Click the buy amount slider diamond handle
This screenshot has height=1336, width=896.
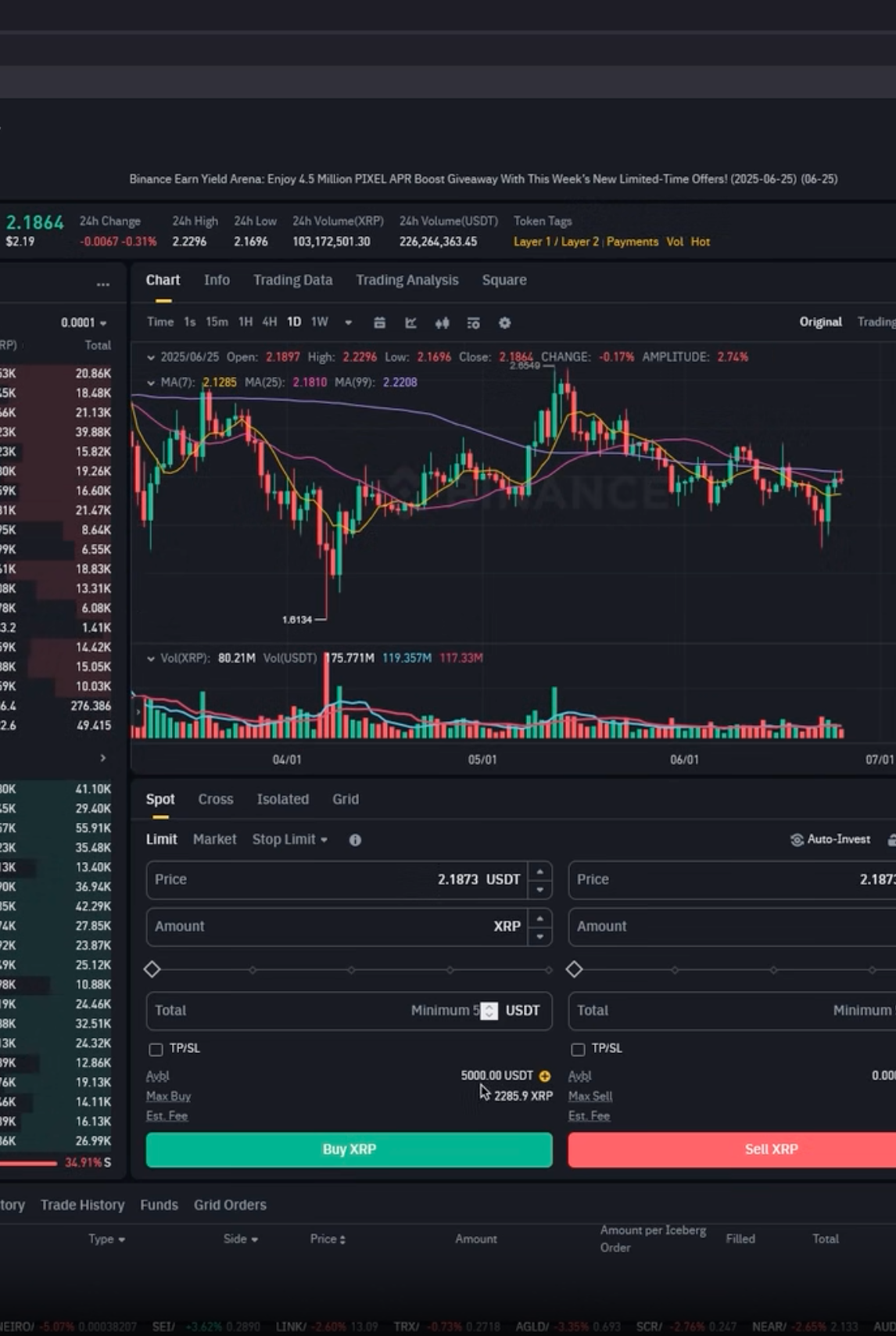pos(152,970)
